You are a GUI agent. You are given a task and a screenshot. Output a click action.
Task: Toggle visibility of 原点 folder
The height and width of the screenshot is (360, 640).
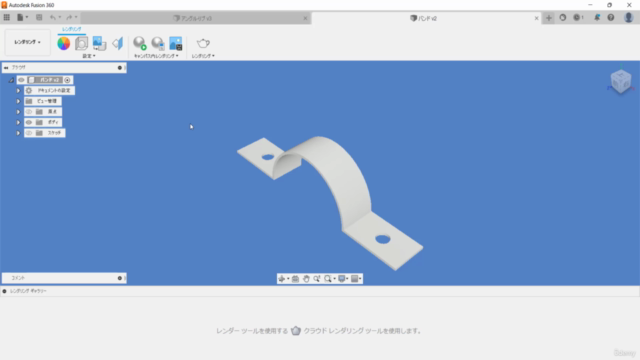point(29,112)
